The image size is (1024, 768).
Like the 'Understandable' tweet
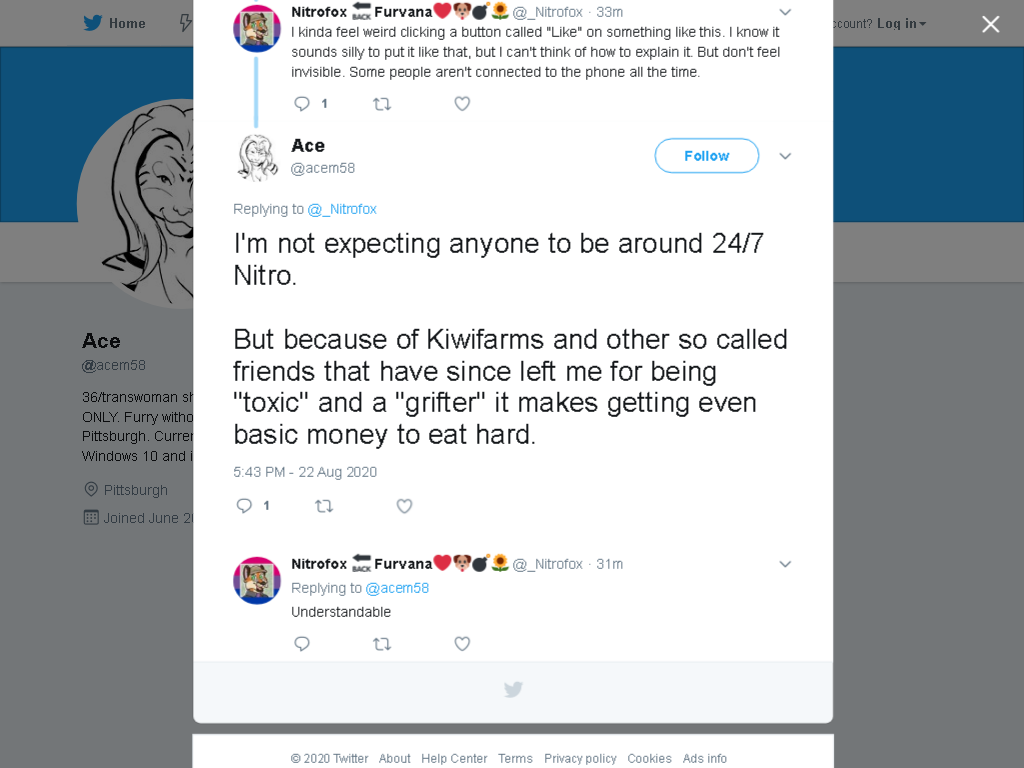point(462,643)
